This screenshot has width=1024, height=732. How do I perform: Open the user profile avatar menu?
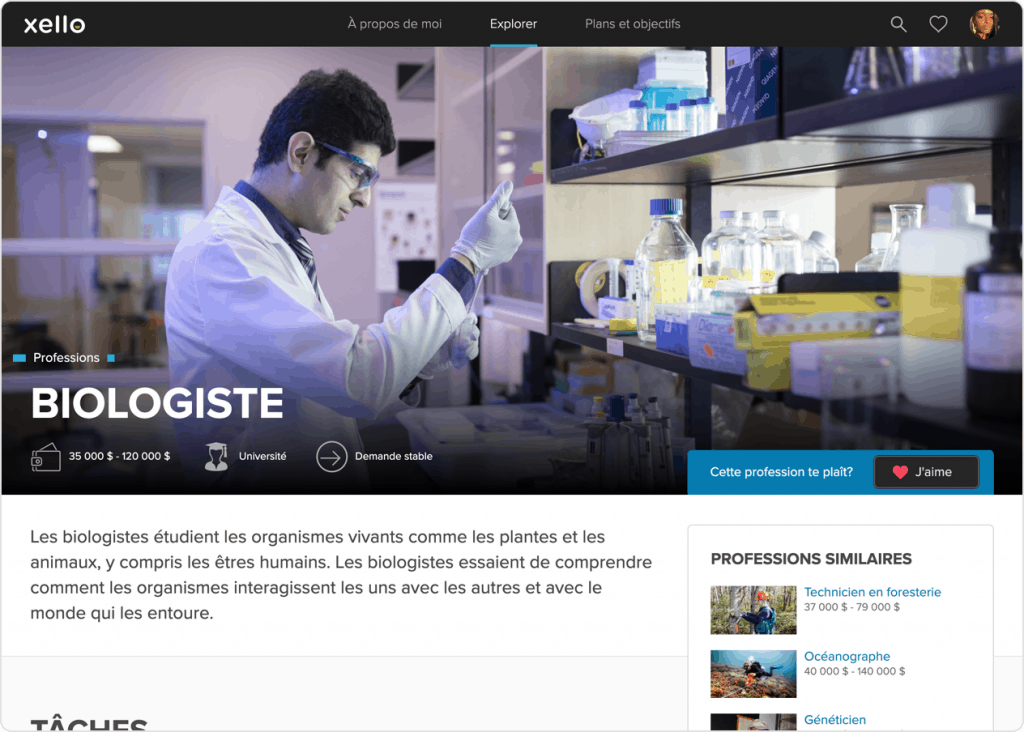pos(984,24)
